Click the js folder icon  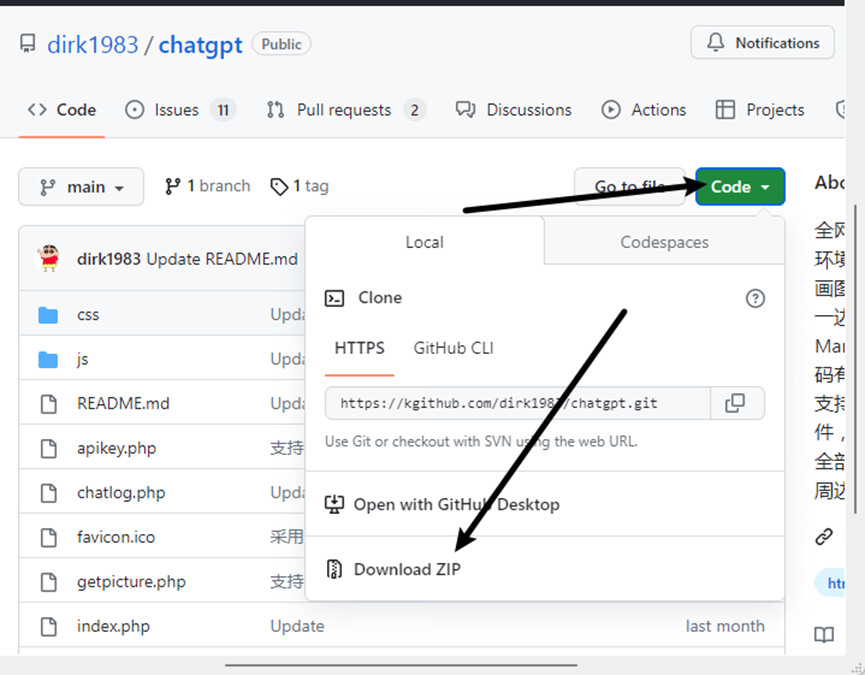click(48, 359)
